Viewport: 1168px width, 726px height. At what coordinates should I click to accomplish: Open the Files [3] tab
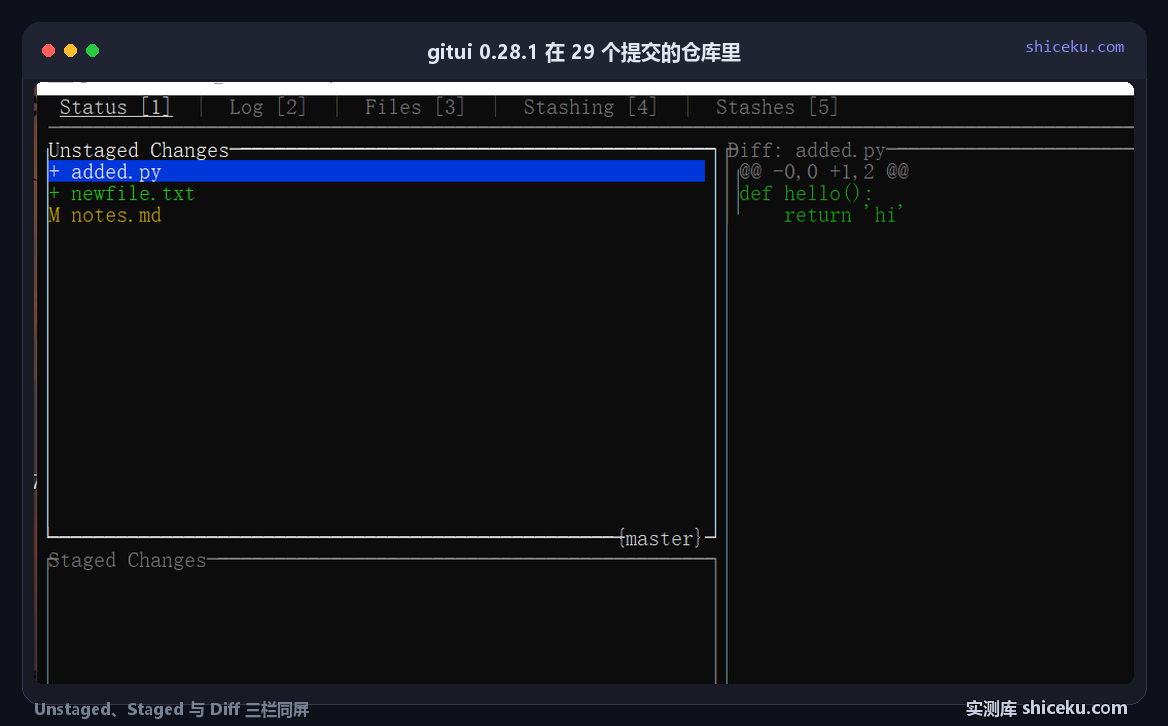[x=414, y=107]
